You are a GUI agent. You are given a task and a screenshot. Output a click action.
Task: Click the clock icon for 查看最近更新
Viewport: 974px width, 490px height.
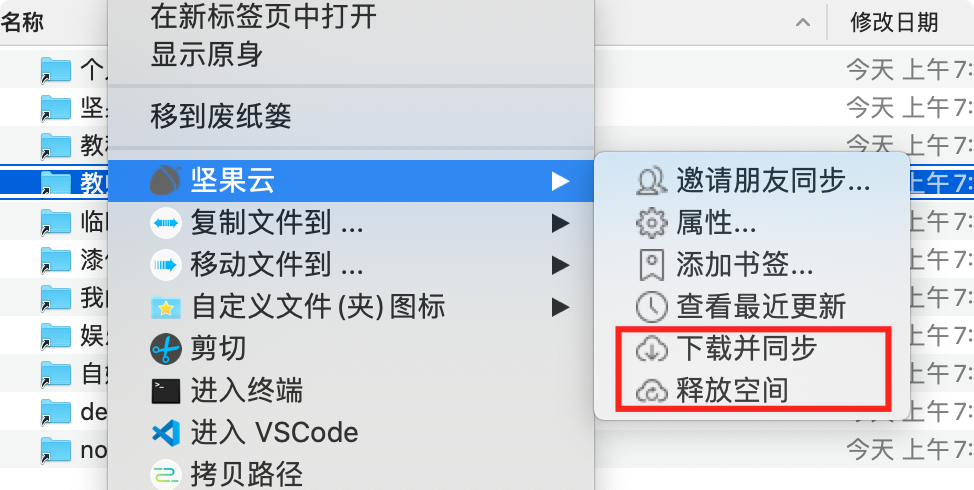(652, 307)
